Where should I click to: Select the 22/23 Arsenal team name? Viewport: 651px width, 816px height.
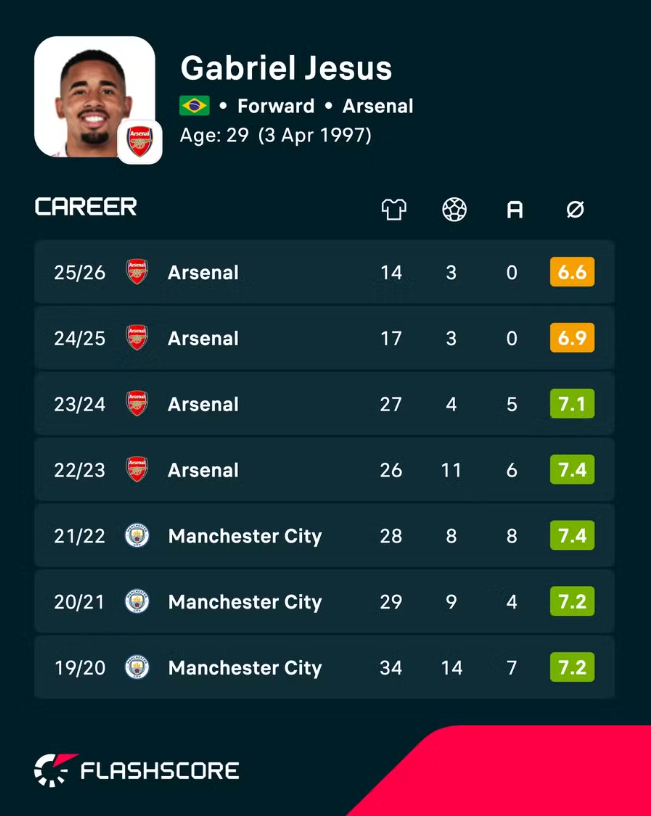click(x=203, y=470)
